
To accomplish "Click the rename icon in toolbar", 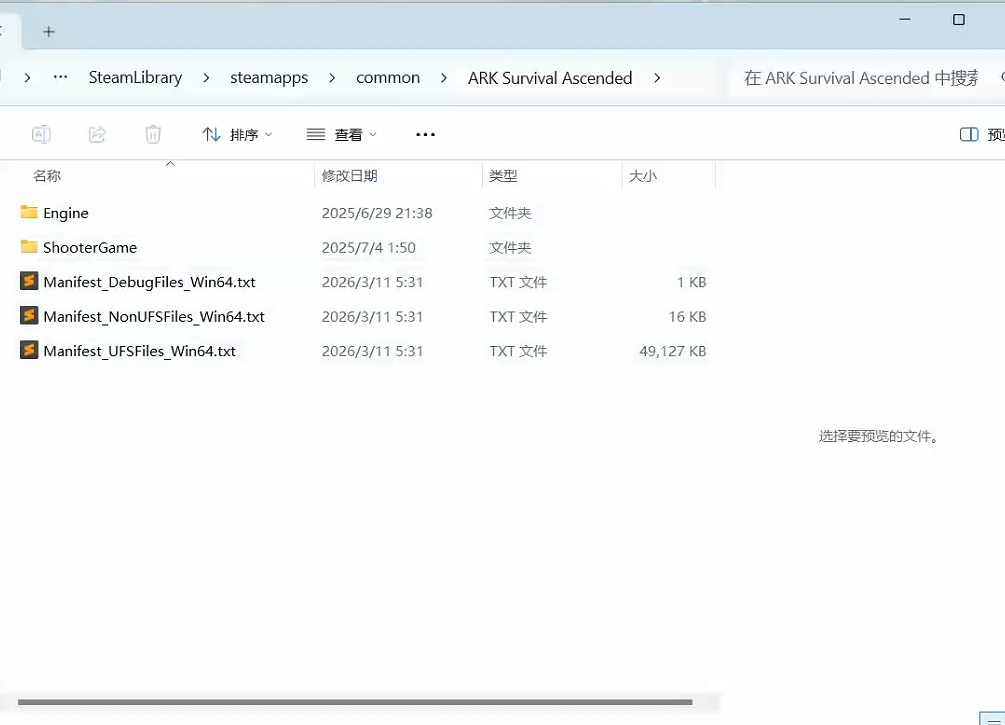I will tap(41, 134).
